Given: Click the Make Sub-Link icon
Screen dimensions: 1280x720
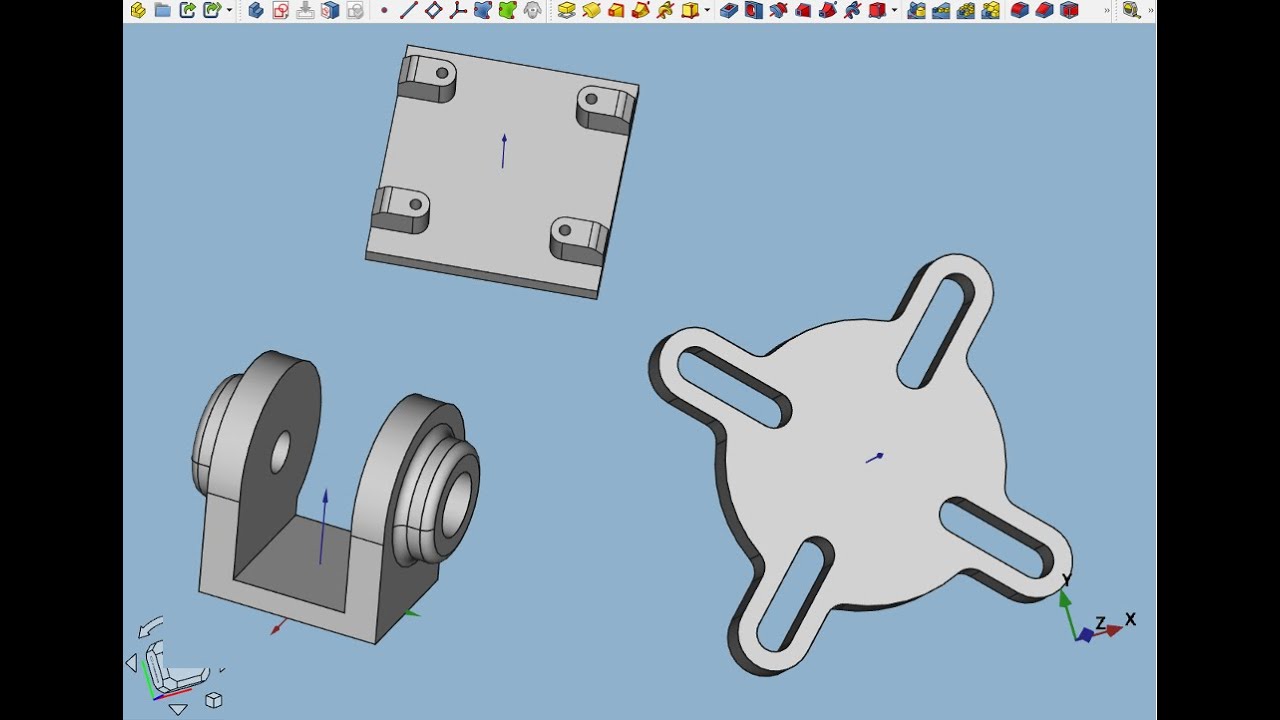Looking at the screenshot, I should (x=211, y=10).
